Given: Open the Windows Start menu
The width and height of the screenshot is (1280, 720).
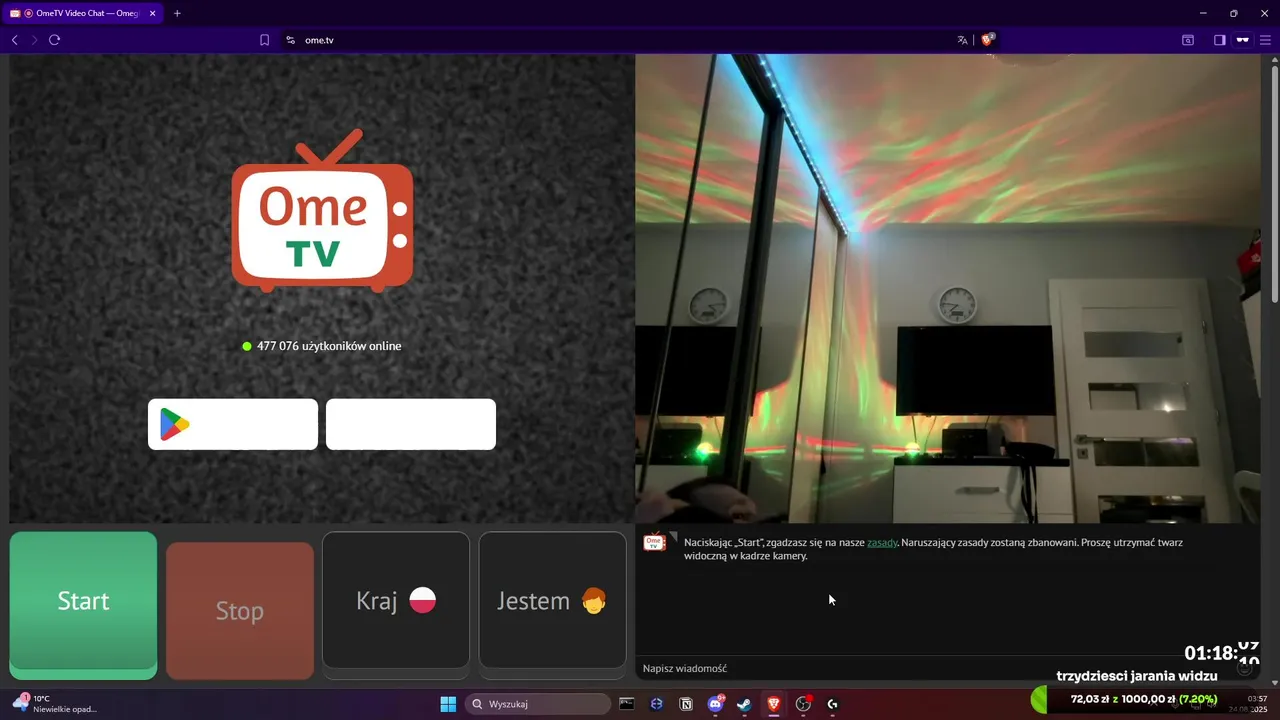Looking at the screenshot, I should [x=448, y=704].
